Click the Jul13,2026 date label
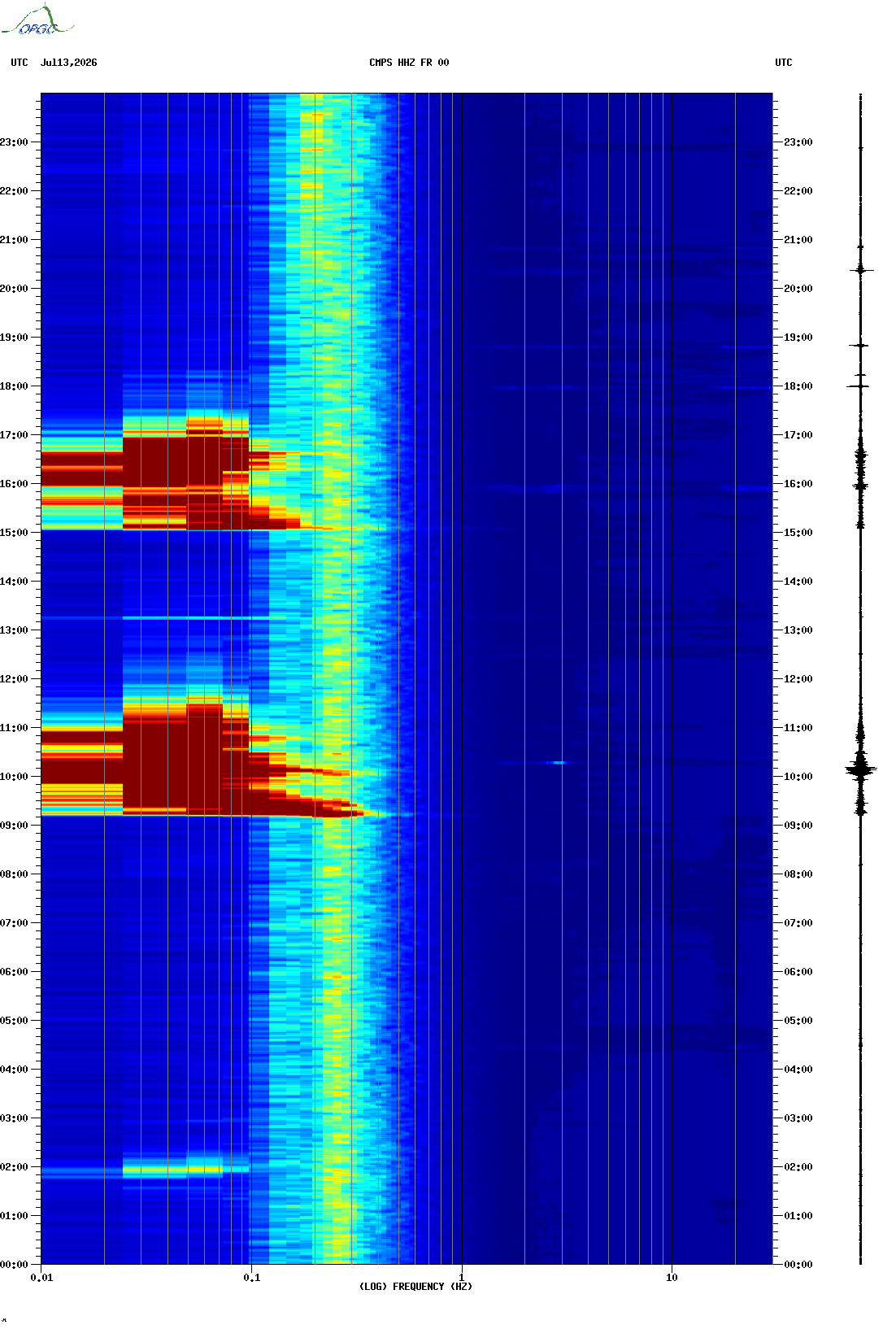The image size is (896, 1329). (69, 63)
